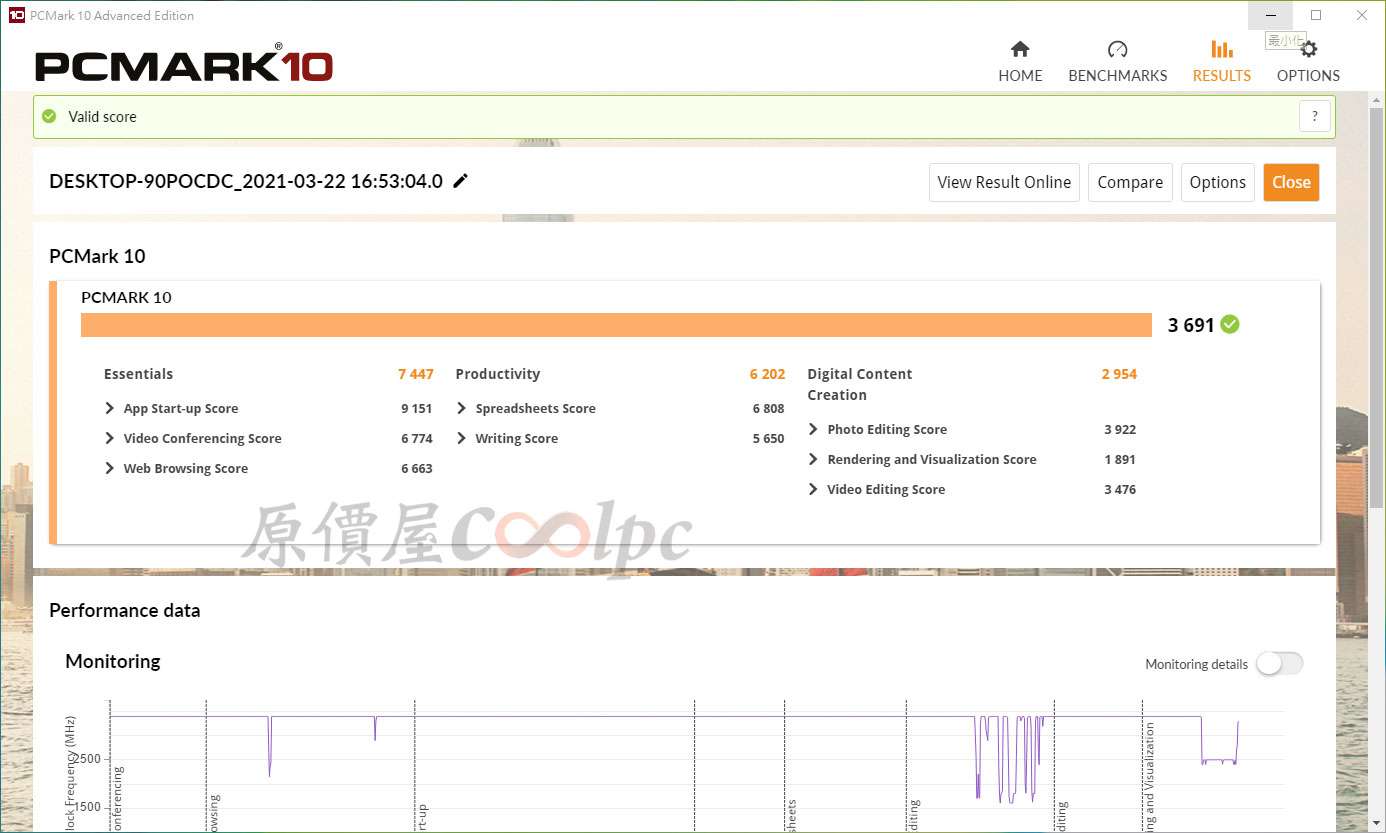This screenshot has height=833, width=1386.
Task: Minimize the PCMark 10 window
Action: (x=1271, y=15)
